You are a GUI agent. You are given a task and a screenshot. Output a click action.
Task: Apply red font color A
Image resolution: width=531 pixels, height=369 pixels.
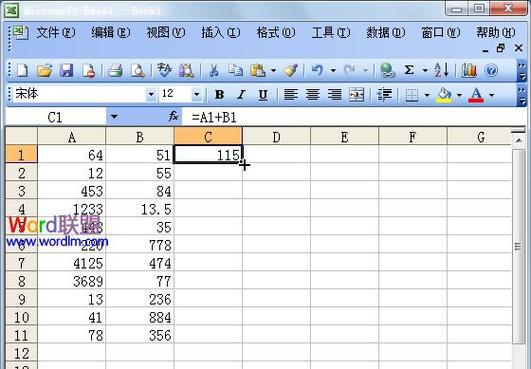point(476,95)
